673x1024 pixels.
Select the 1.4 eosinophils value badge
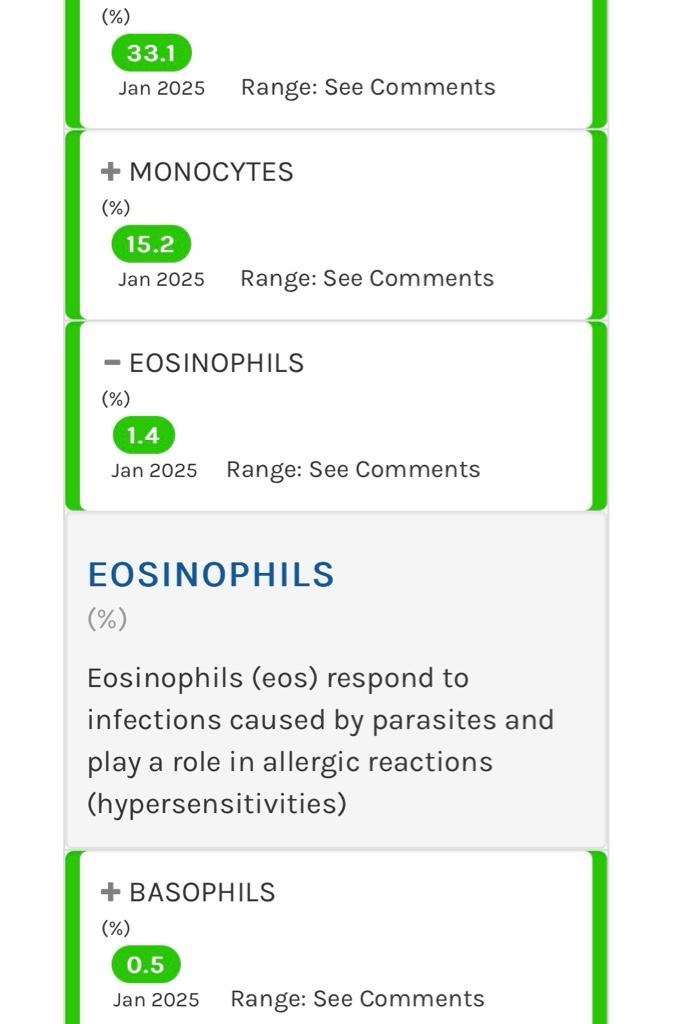pos(143,436)
